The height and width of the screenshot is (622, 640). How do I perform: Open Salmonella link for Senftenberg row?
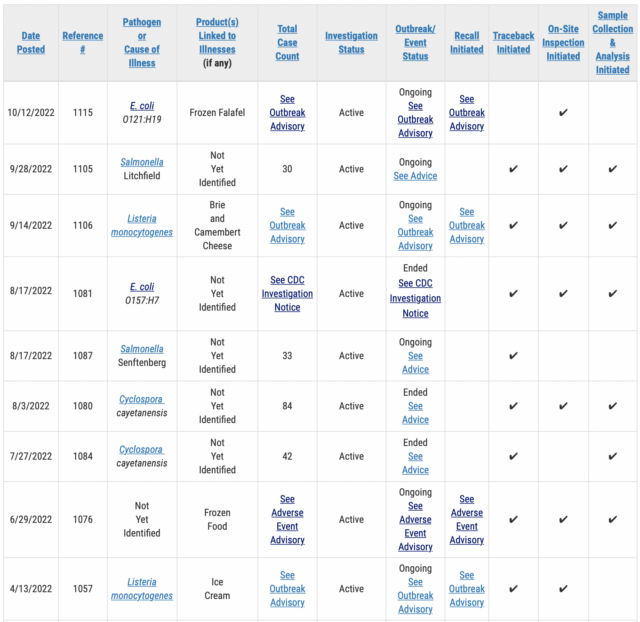coord(142,349)
